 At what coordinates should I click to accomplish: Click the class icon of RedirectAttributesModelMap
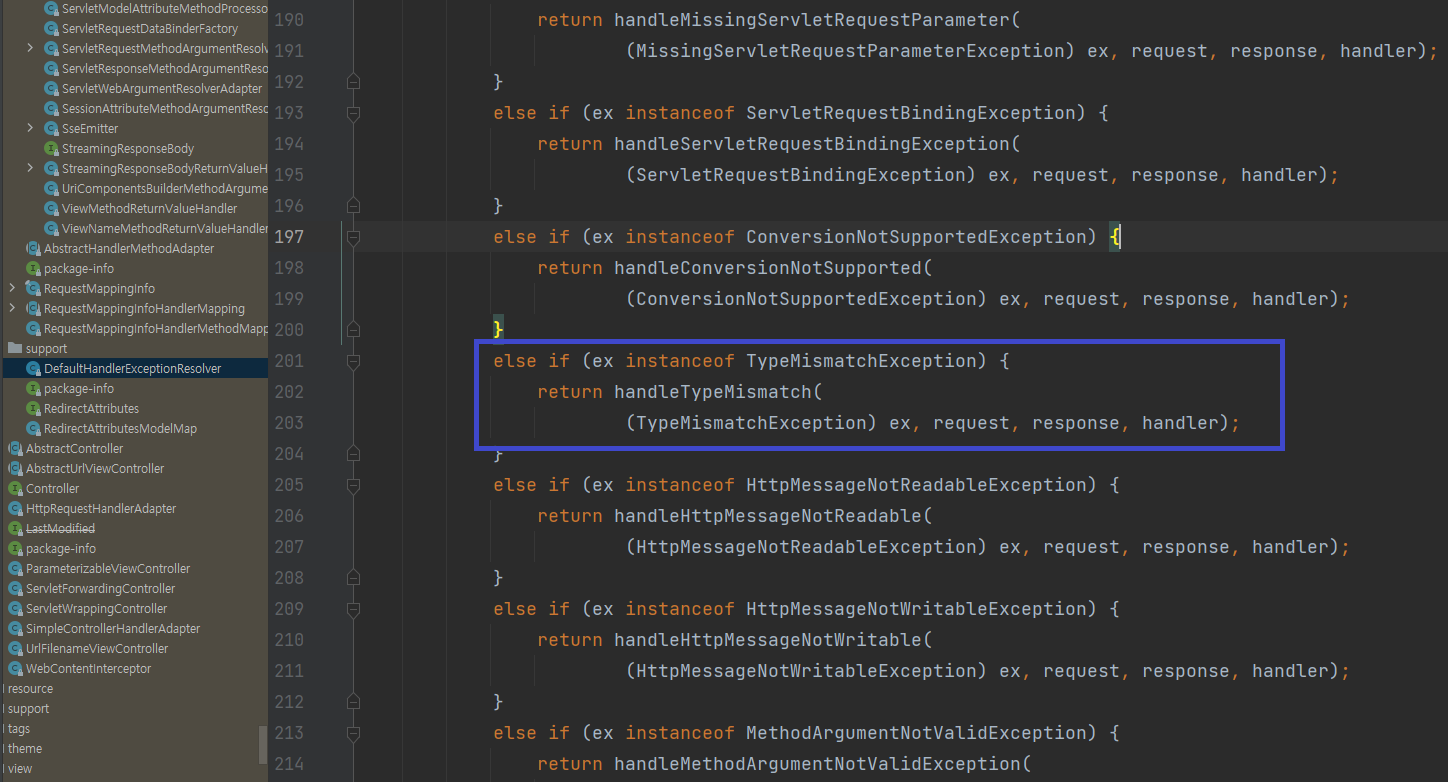coord(34,429)
